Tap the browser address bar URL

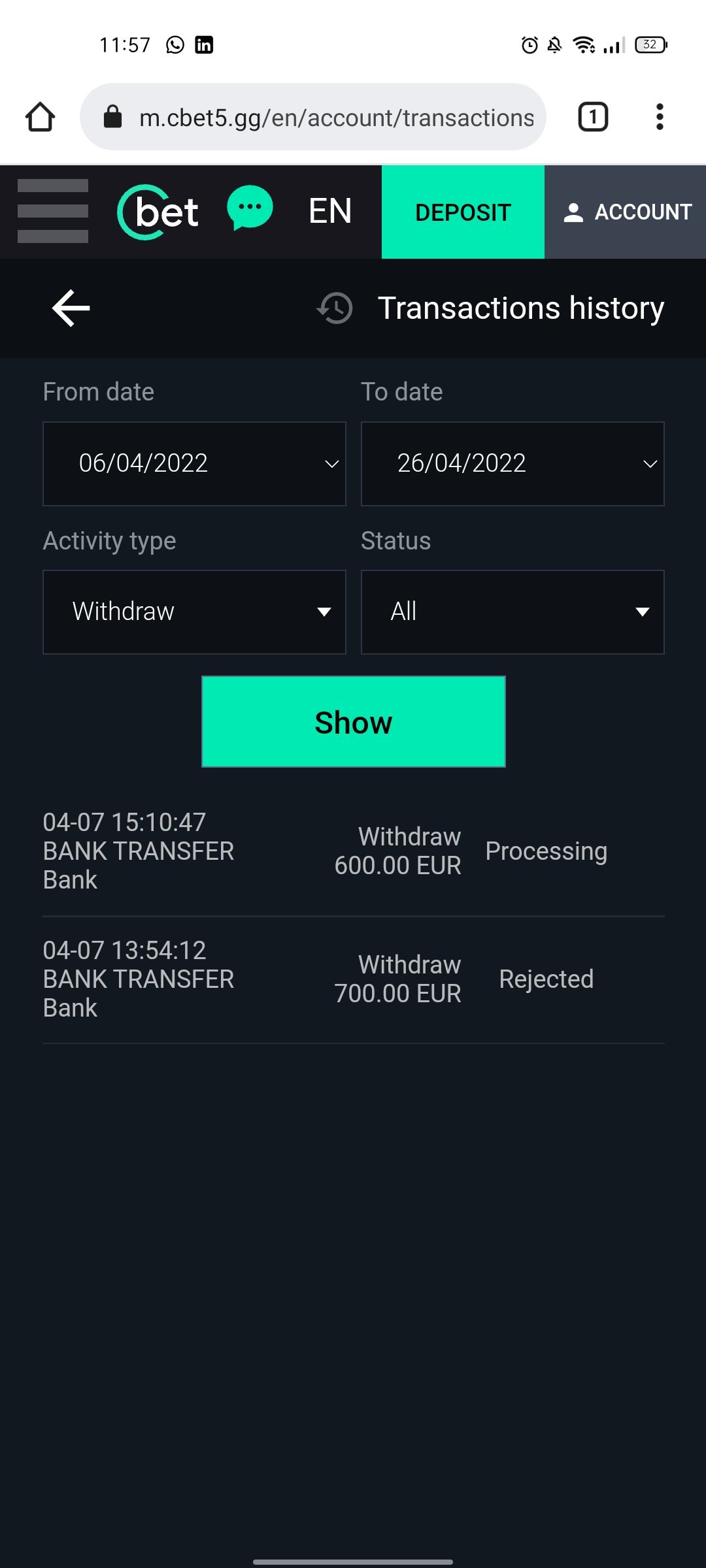point(337,118)
